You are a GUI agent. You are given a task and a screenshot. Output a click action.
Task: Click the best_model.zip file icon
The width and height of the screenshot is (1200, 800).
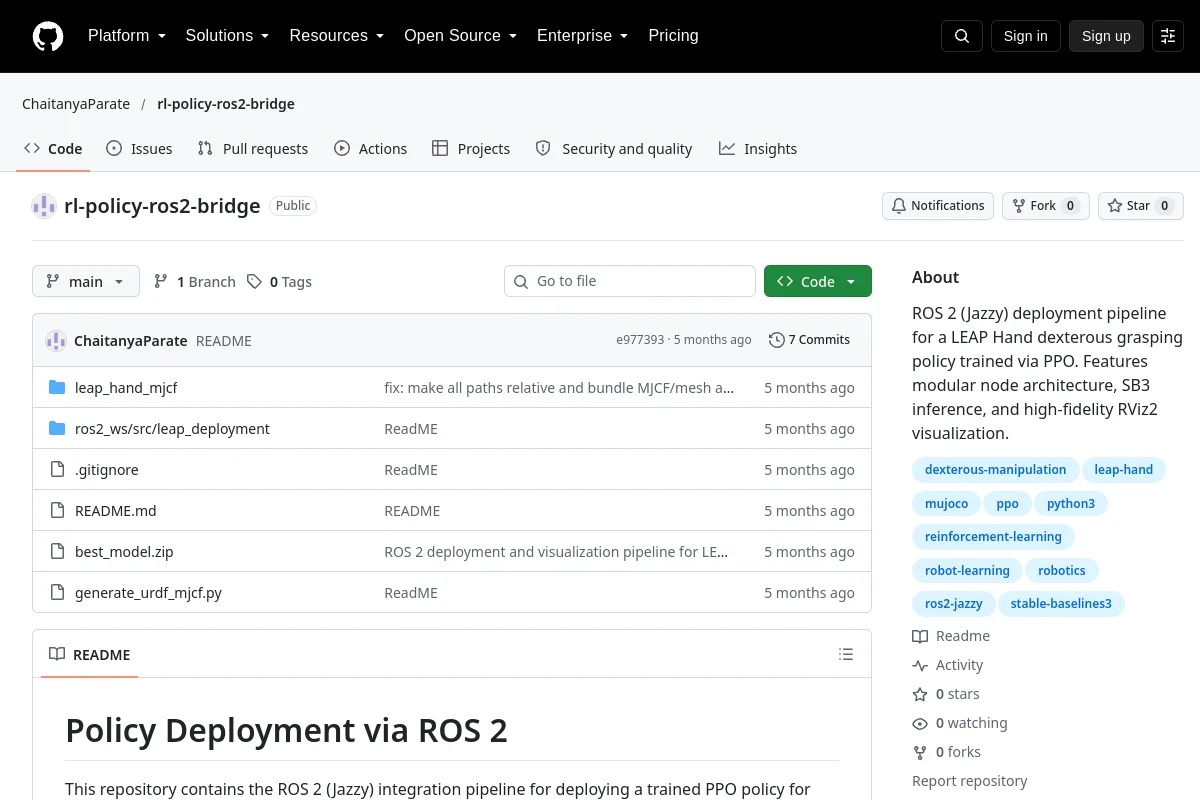pos(57,552)
